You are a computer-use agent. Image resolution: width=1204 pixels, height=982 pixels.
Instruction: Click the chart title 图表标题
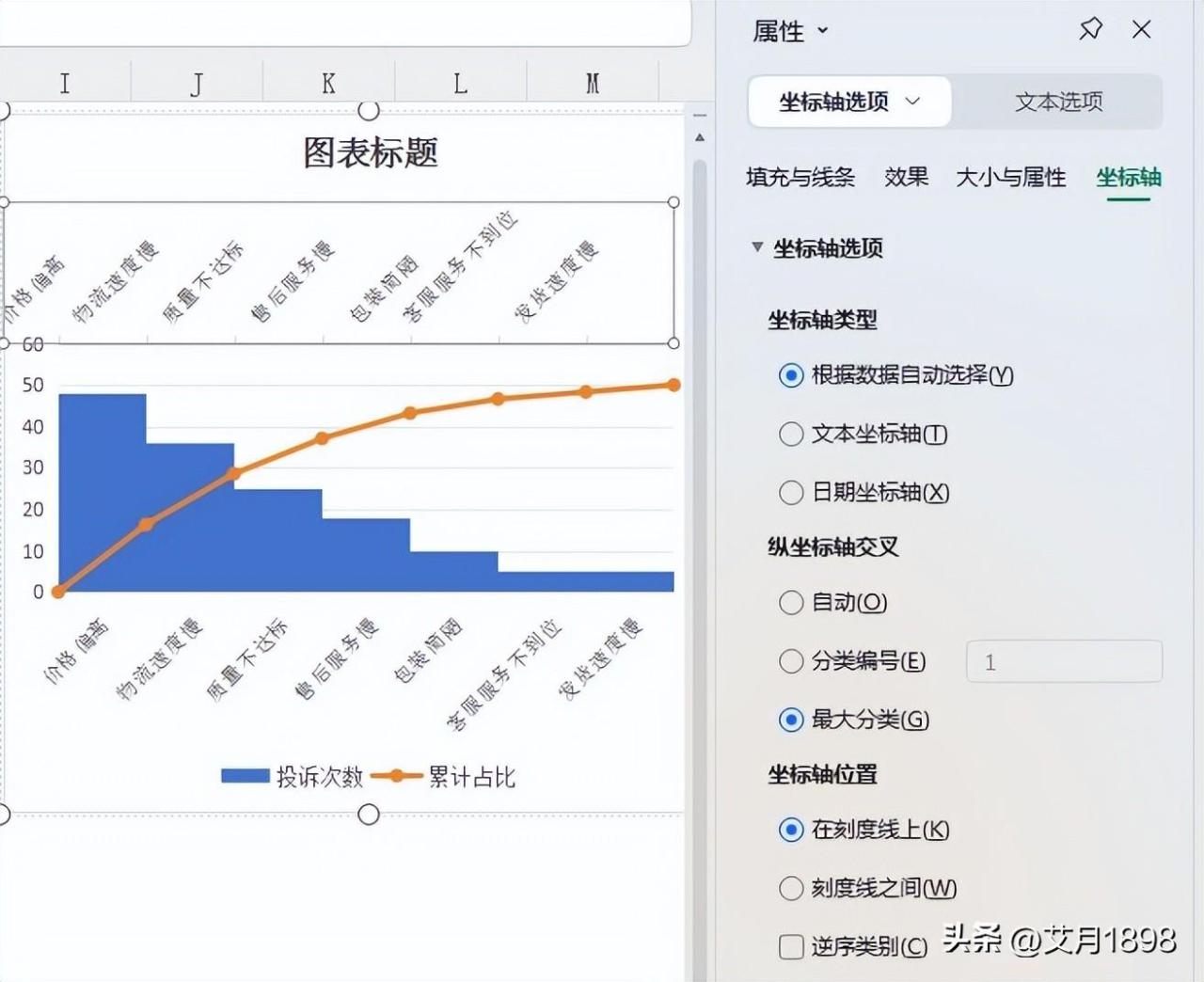point(371,152)
